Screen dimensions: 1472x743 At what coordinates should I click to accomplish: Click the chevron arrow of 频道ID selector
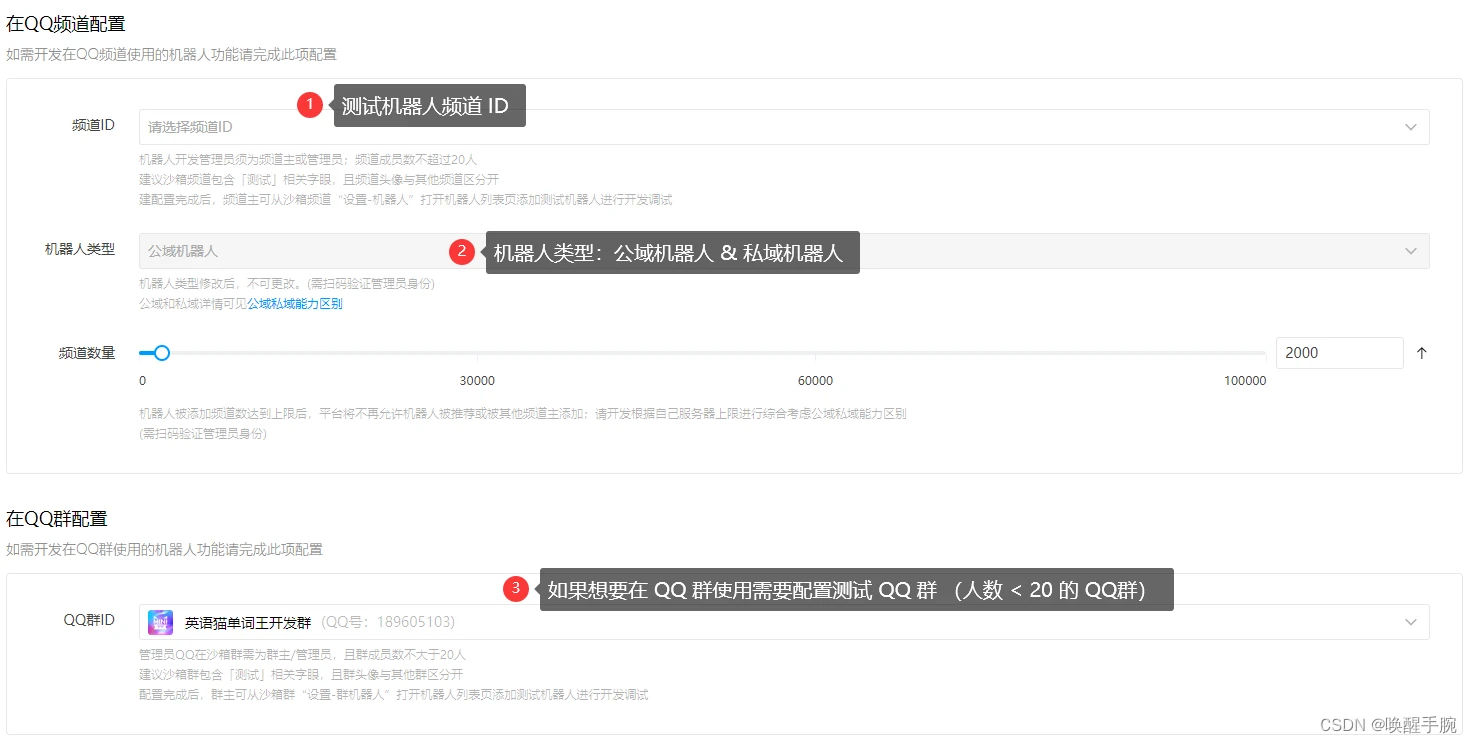[x=1411, y=127]
